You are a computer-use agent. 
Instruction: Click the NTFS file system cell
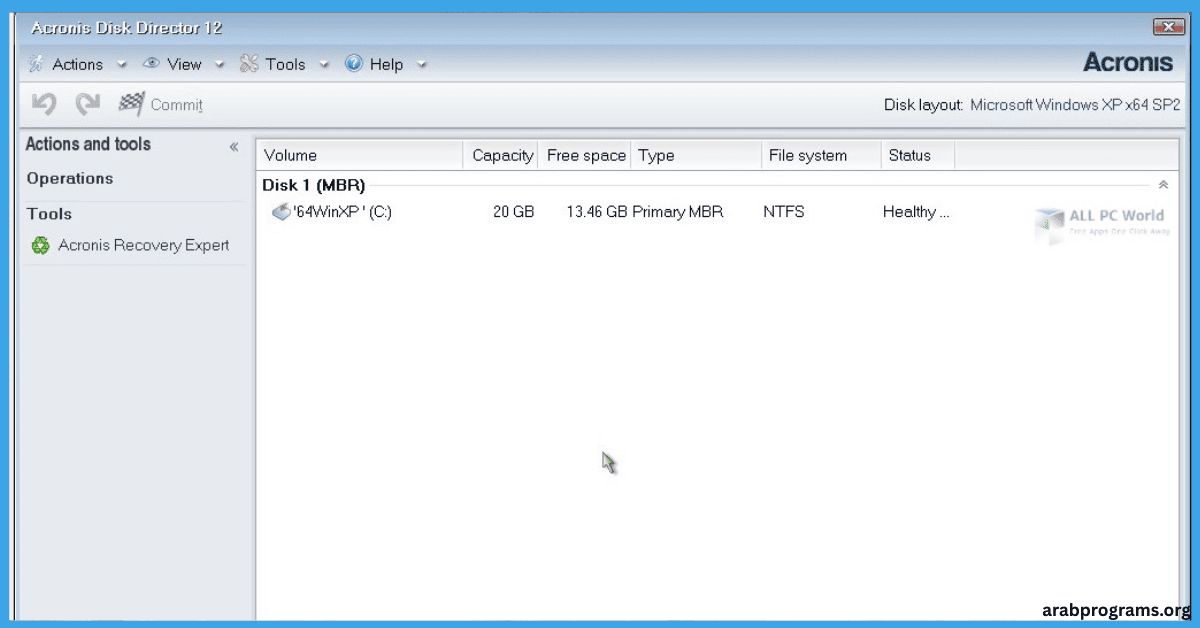pos(783,212)
